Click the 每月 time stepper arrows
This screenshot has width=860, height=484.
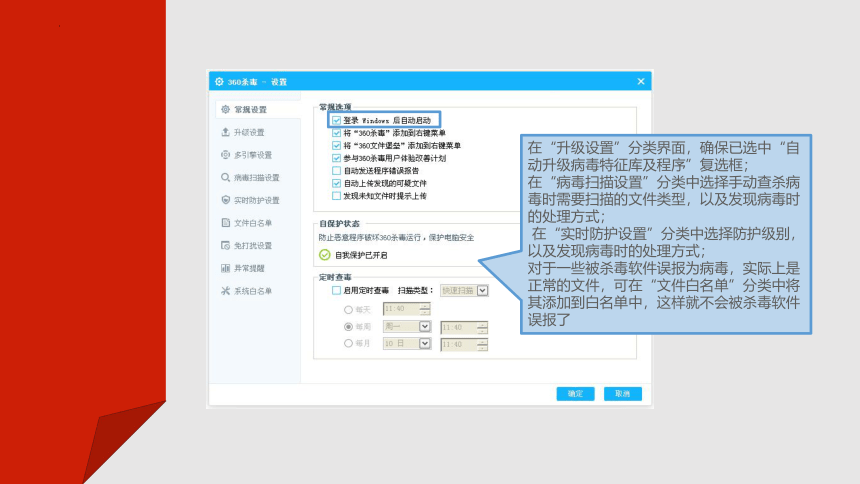tap(482, 345)
